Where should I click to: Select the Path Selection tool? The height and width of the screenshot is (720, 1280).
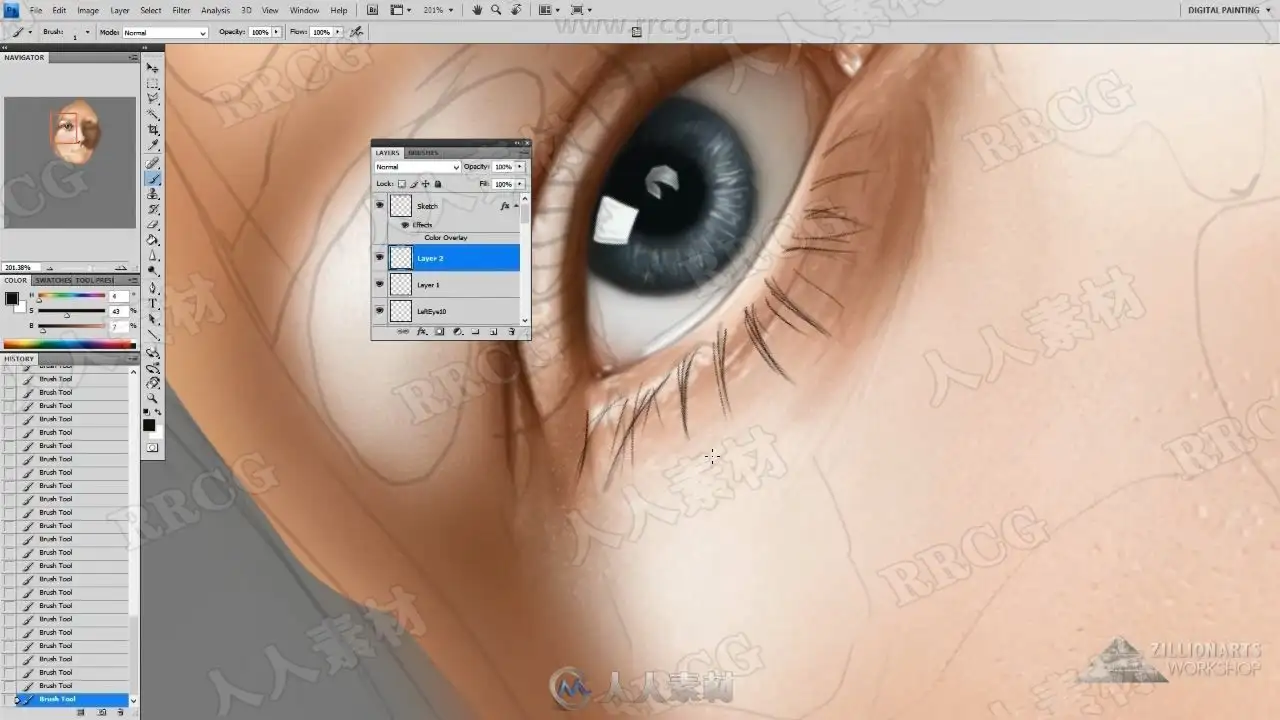(153, 319)
